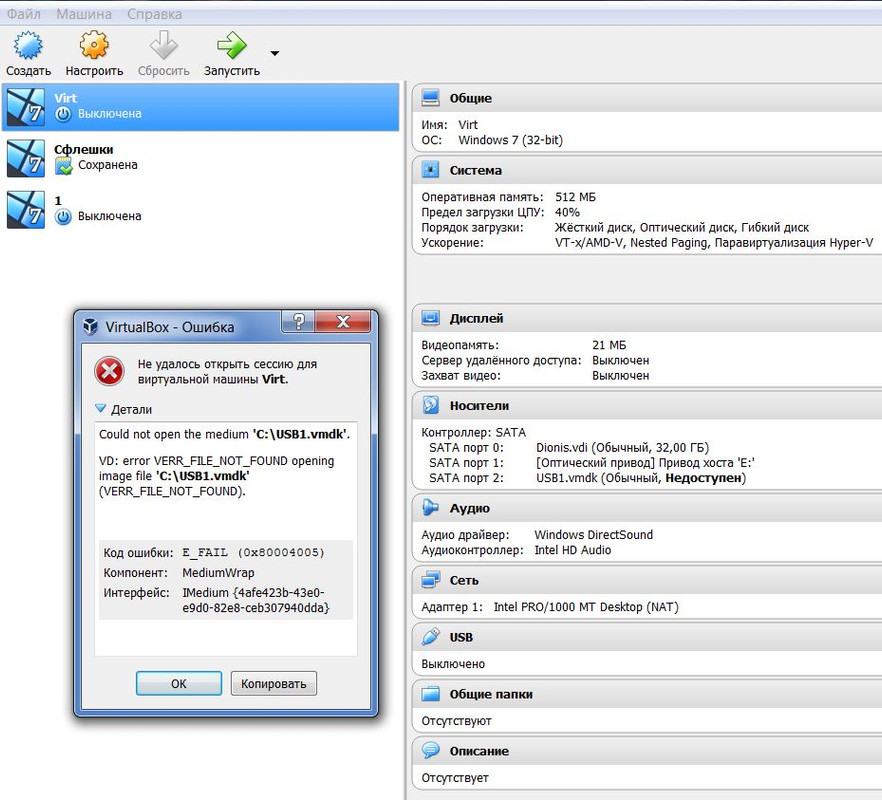882x800 pixels.
Task: Open the Общие папки section header
Action: pos(648,694)
